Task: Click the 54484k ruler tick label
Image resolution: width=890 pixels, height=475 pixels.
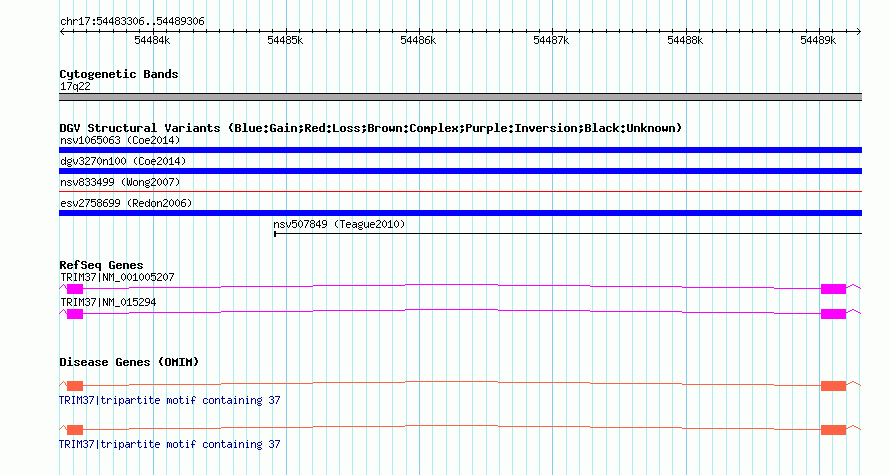Action: 152,40
